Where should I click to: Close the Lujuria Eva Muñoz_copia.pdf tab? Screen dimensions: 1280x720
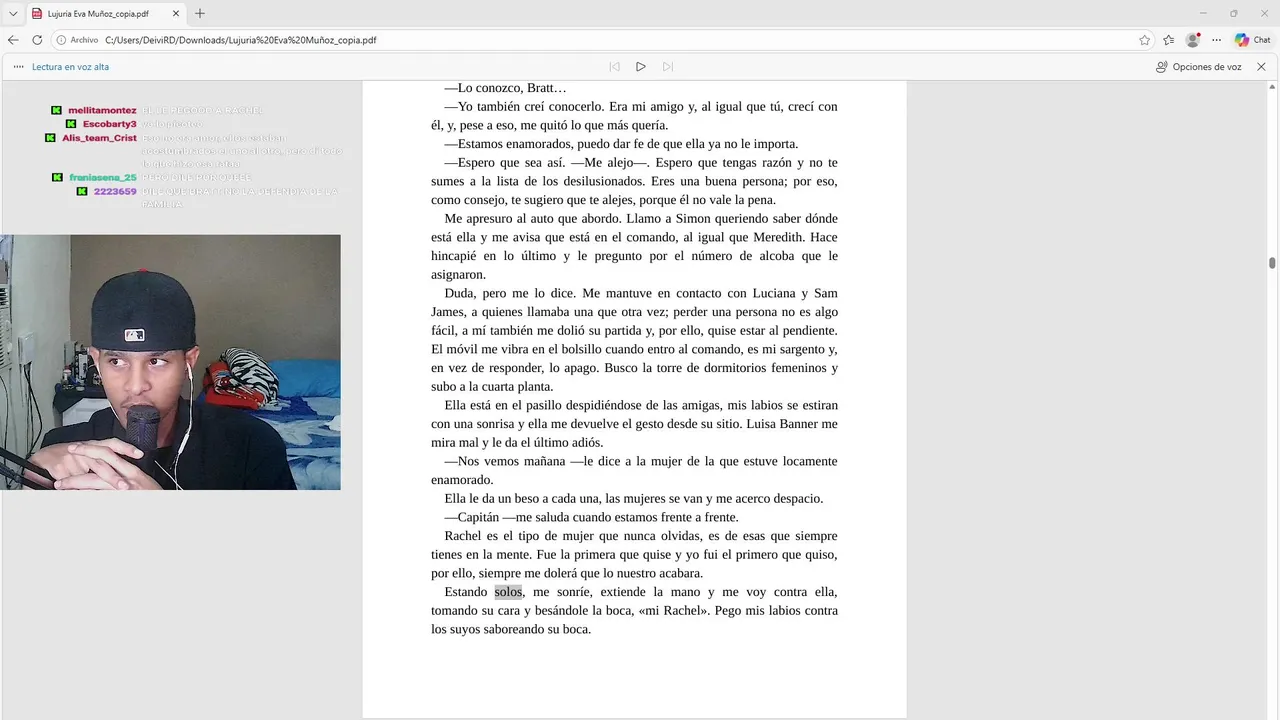coord(174,14)
